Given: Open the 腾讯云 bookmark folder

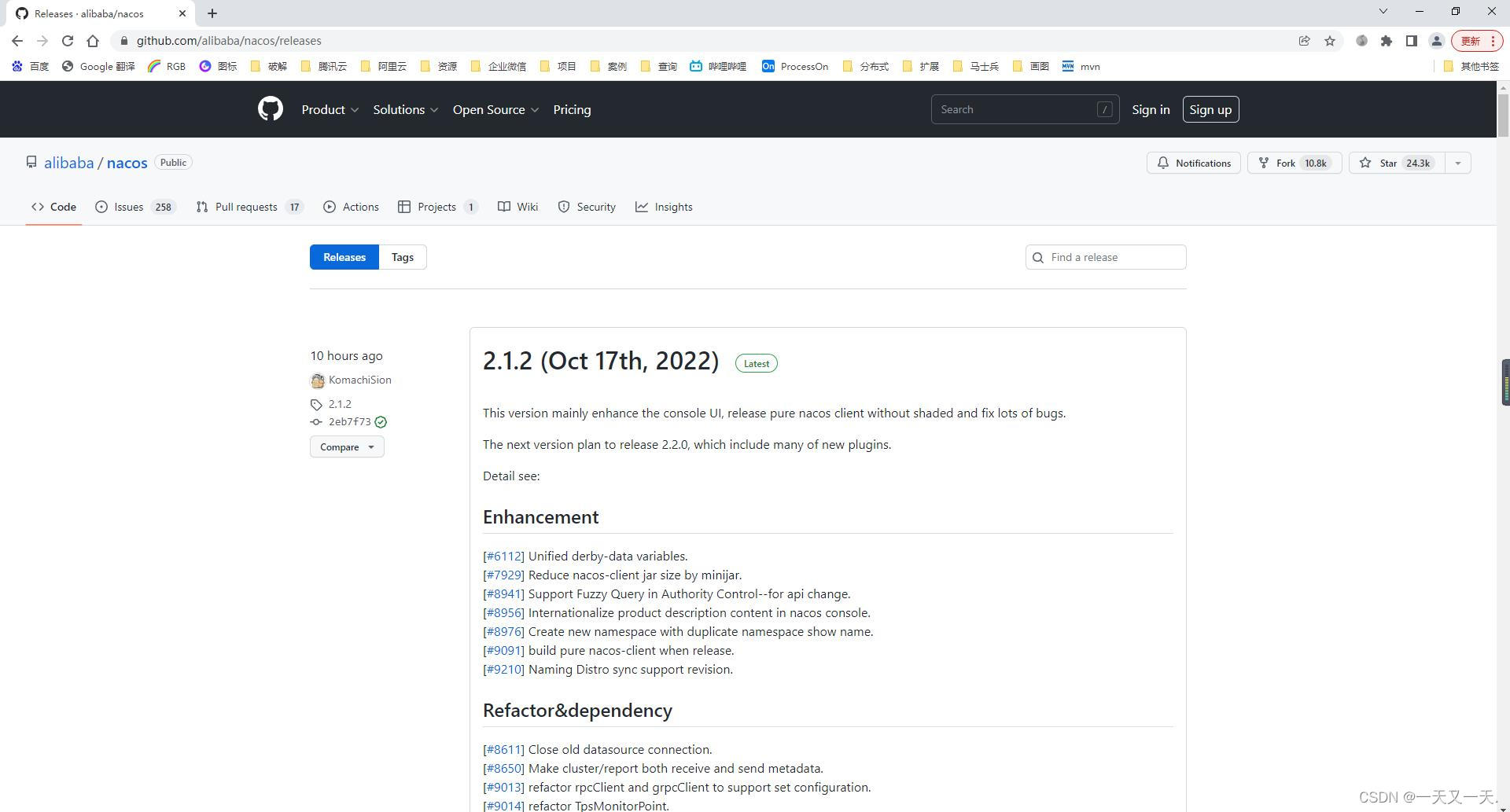Looking at the screenshot, I should 324,66.
